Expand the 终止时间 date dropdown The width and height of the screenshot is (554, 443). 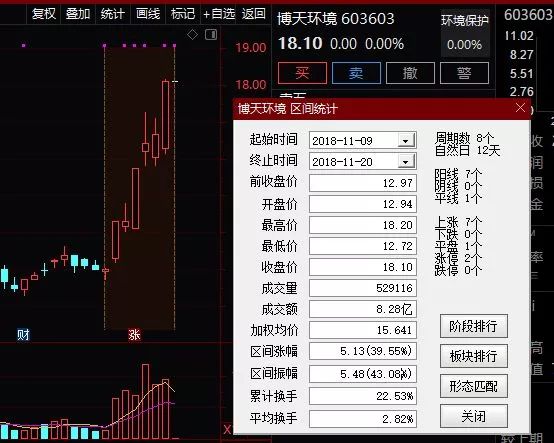pyautogui.click(x=406, y=162)
